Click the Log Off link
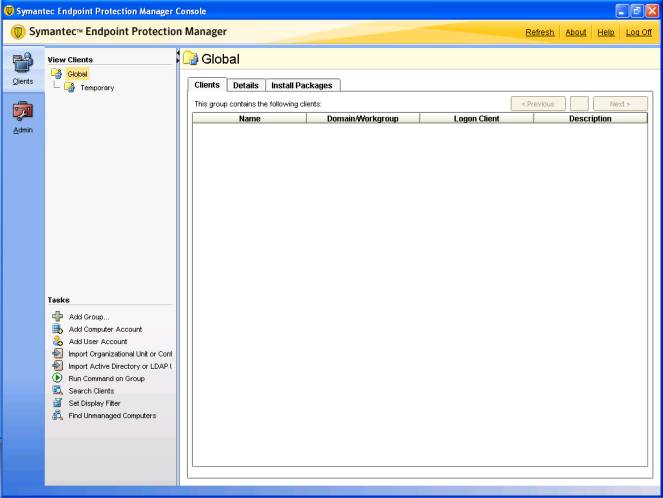 click(x=638, y=32)
